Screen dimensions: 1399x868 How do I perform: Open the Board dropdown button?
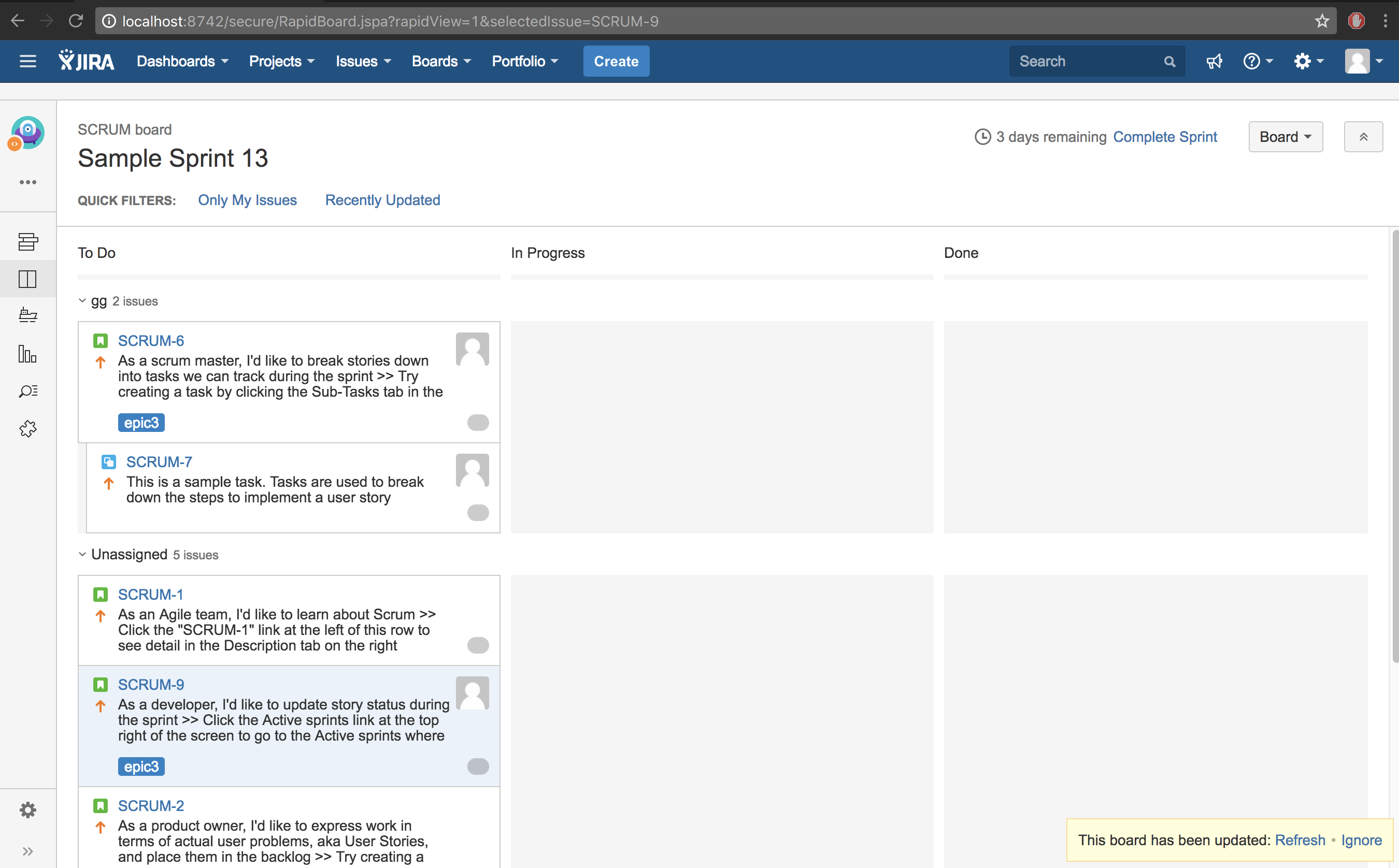coord(1284,137)
